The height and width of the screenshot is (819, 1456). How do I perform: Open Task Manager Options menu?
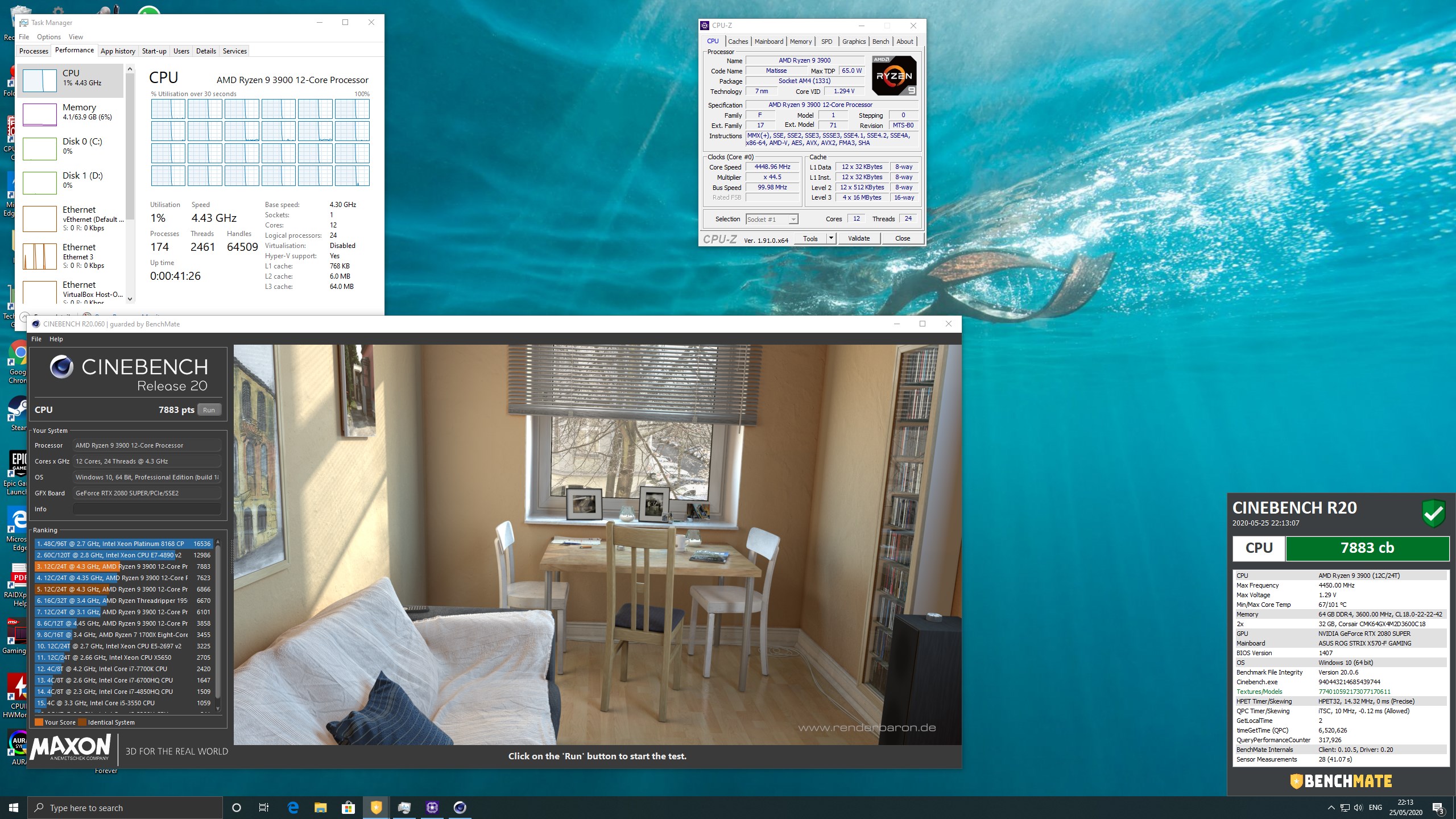49,36
